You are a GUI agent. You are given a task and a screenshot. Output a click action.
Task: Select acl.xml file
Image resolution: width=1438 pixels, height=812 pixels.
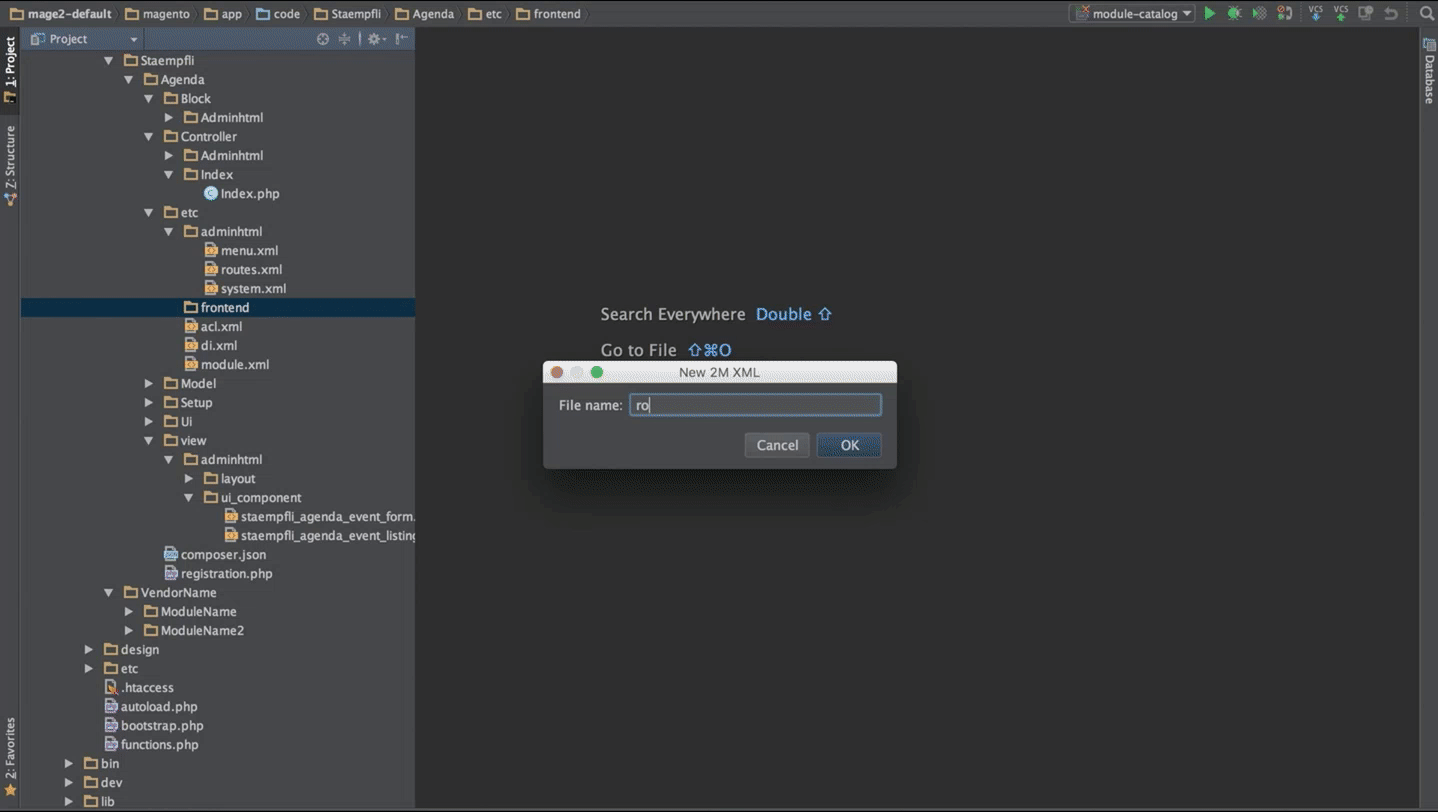pos(213,327)
